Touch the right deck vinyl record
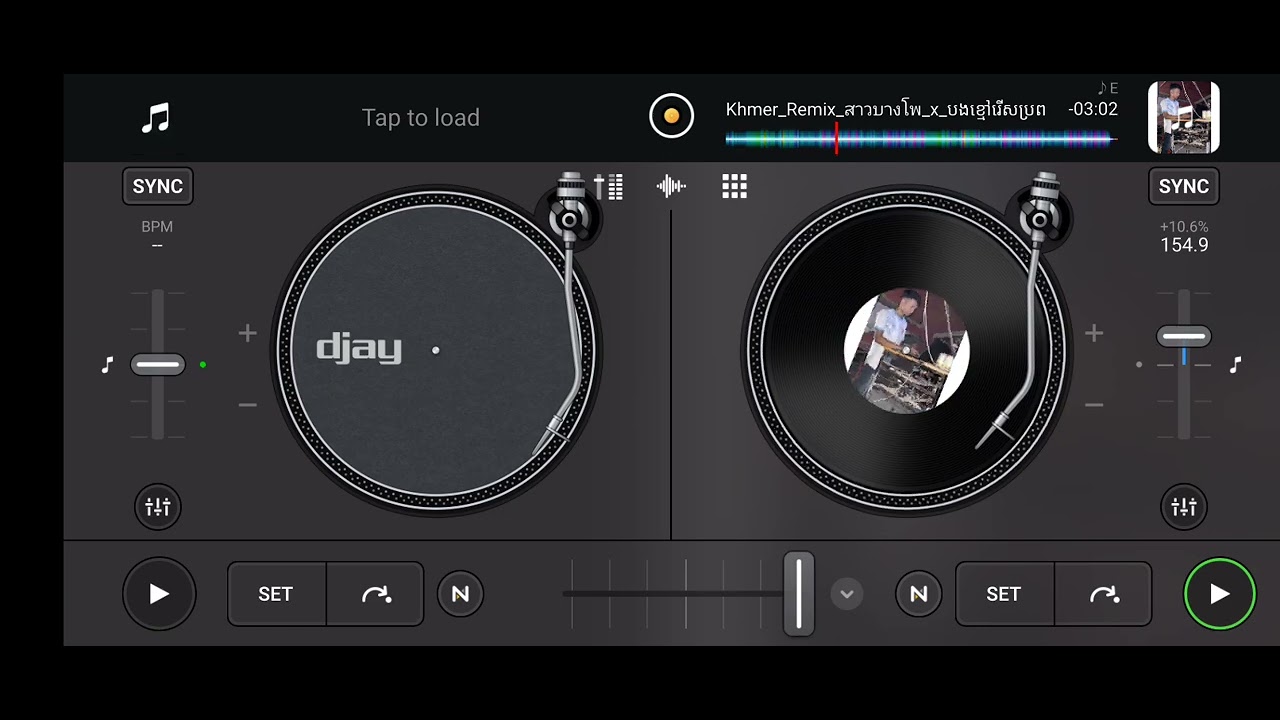Viewport: 1280px width, 720px height. 906,351
